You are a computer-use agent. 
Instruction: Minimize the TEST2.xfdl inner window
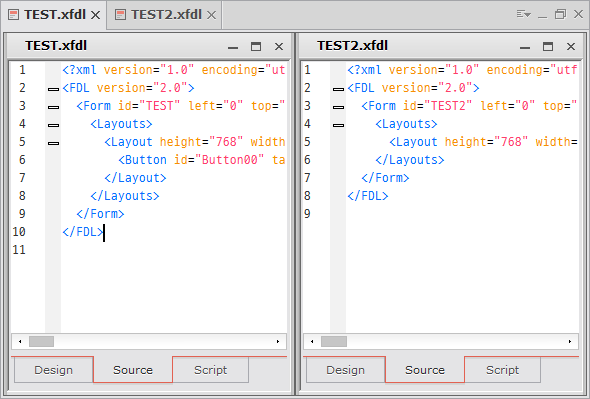point(525,47)
